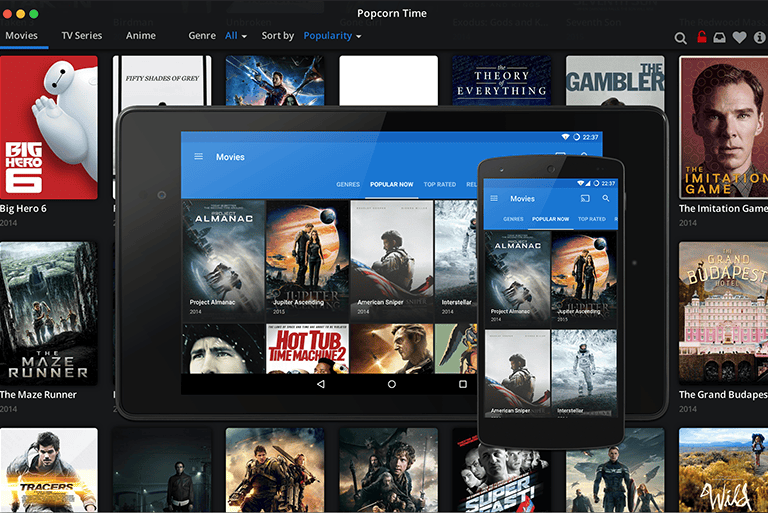Select POPULAR NOW tab on the tablet

point(392,185)
